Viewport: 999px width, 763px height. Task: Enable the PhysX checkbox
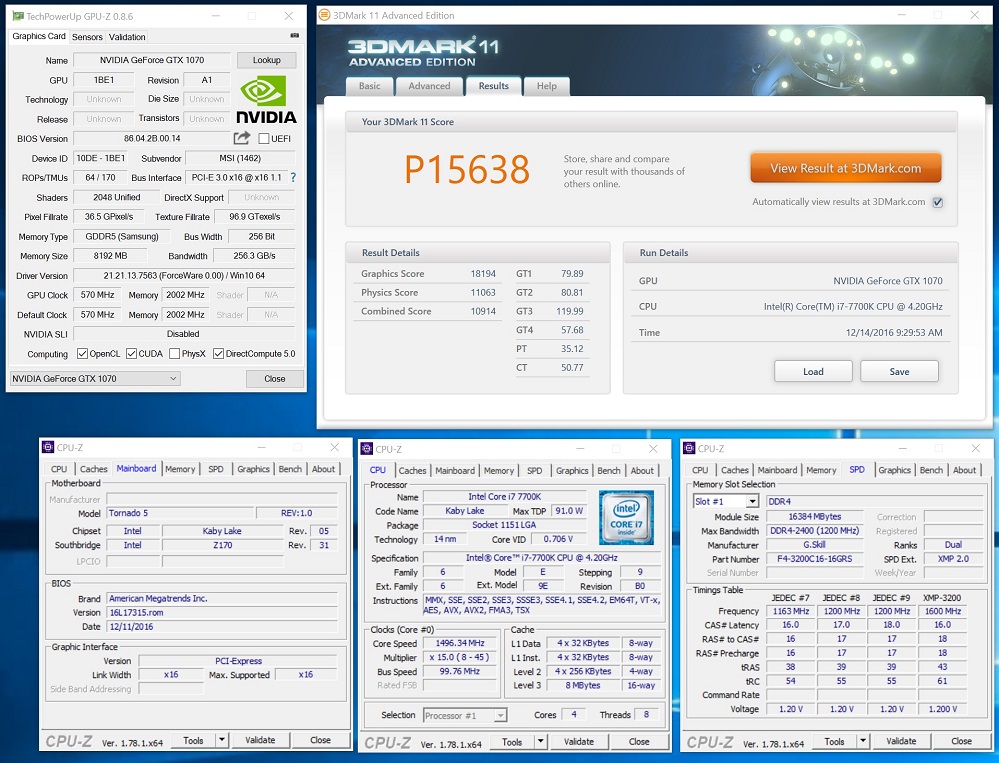coord(175,354)
